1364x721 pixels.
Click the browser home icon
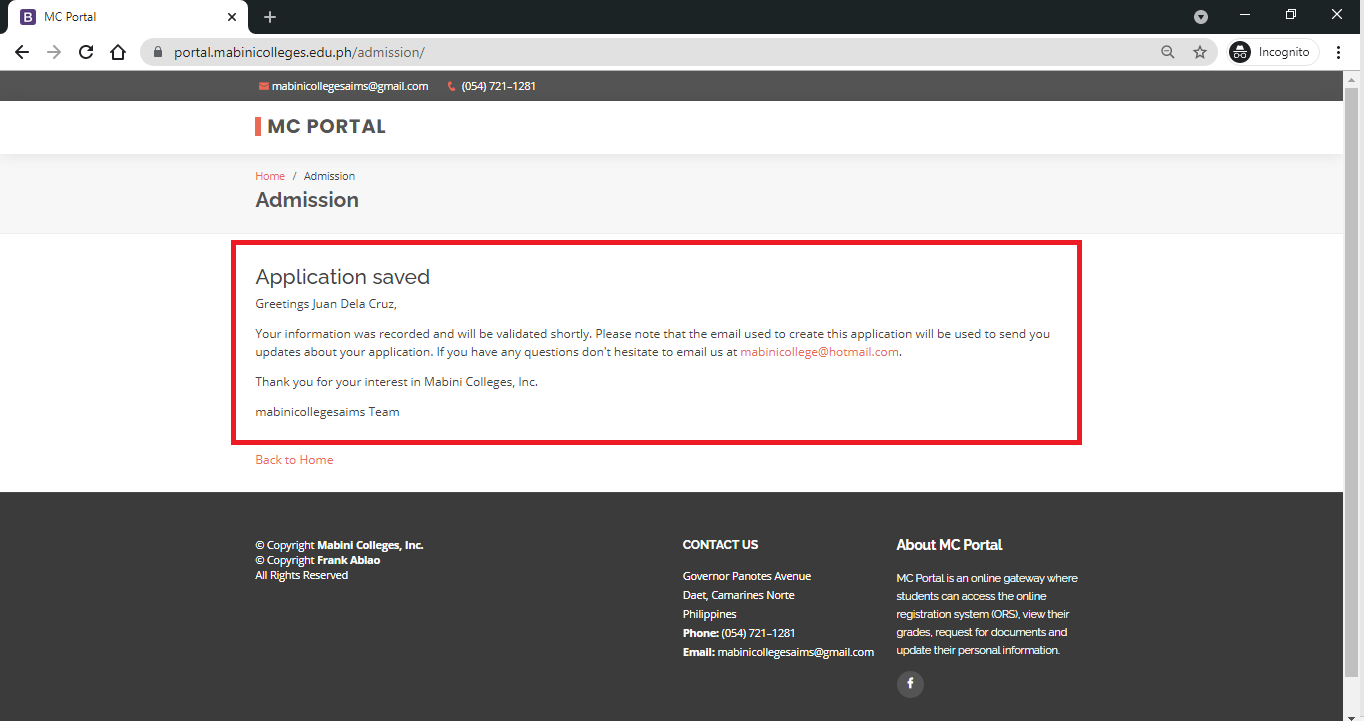(118, 52)
